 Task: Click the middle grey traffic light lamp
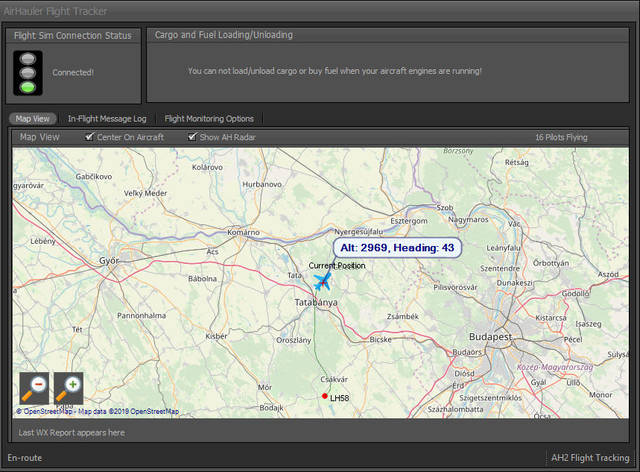coord(28,73)
